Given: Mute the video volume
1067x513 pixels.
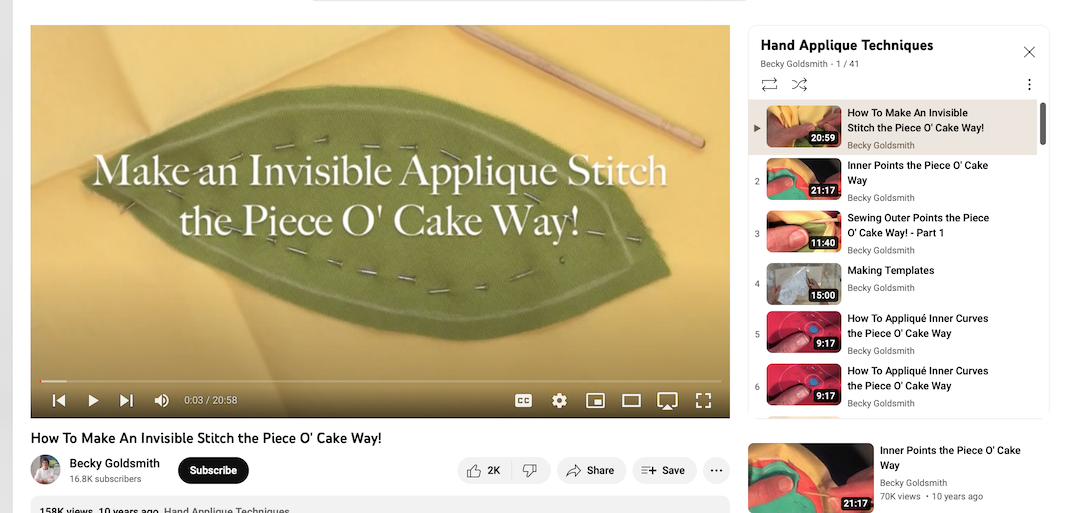Looking at the screenshot, I should click(161, 401).
